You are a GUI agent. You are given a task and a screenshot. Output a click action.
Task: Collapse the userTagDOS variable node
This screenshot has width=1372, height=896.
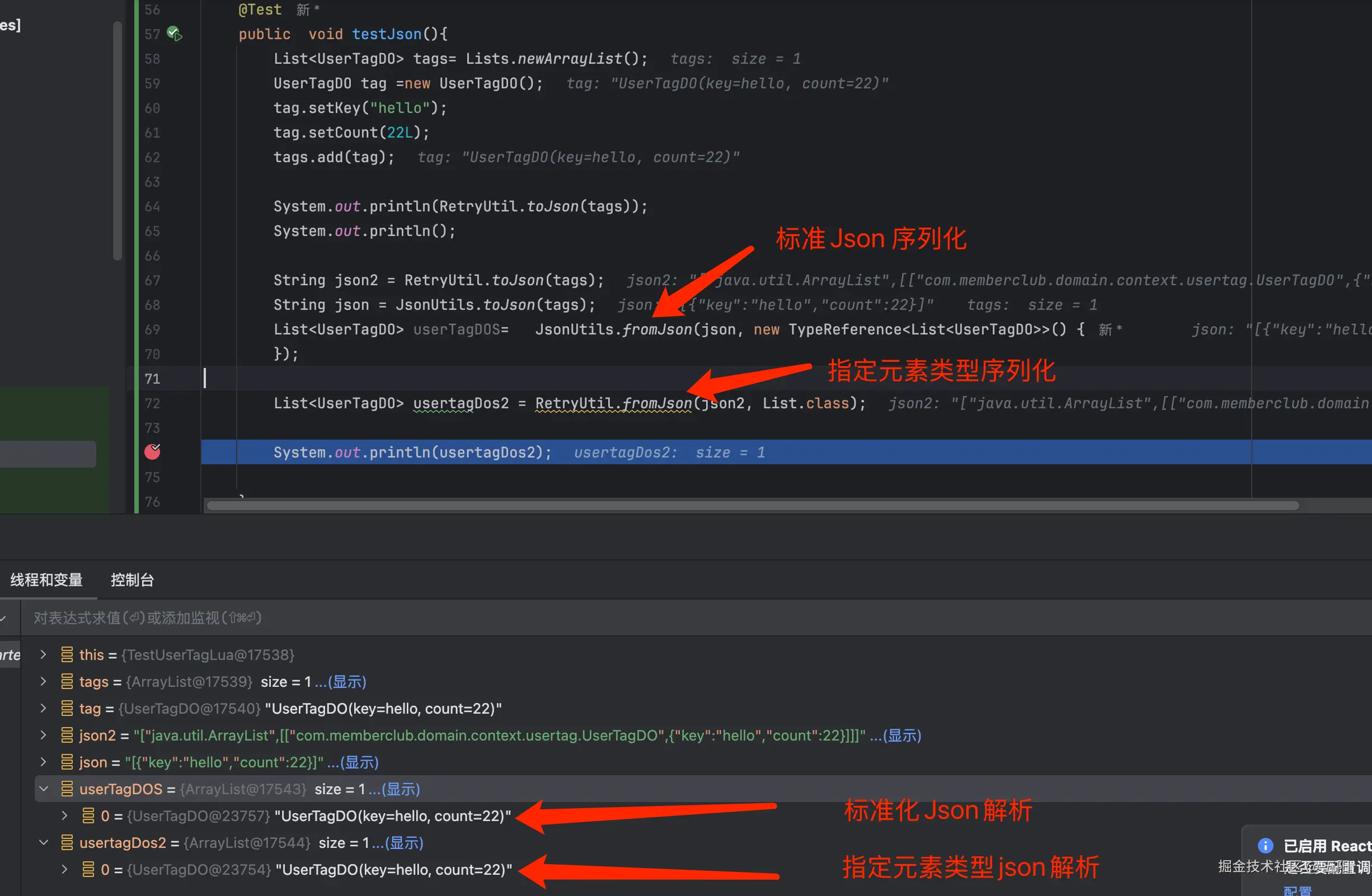[43, 789]
